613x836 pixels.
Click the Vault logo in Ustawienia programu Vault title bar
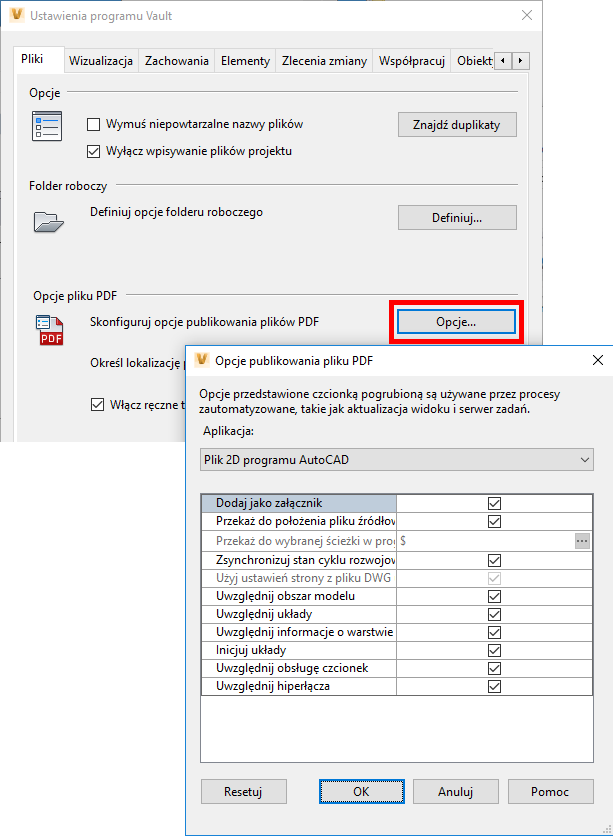tap(17, 15)
